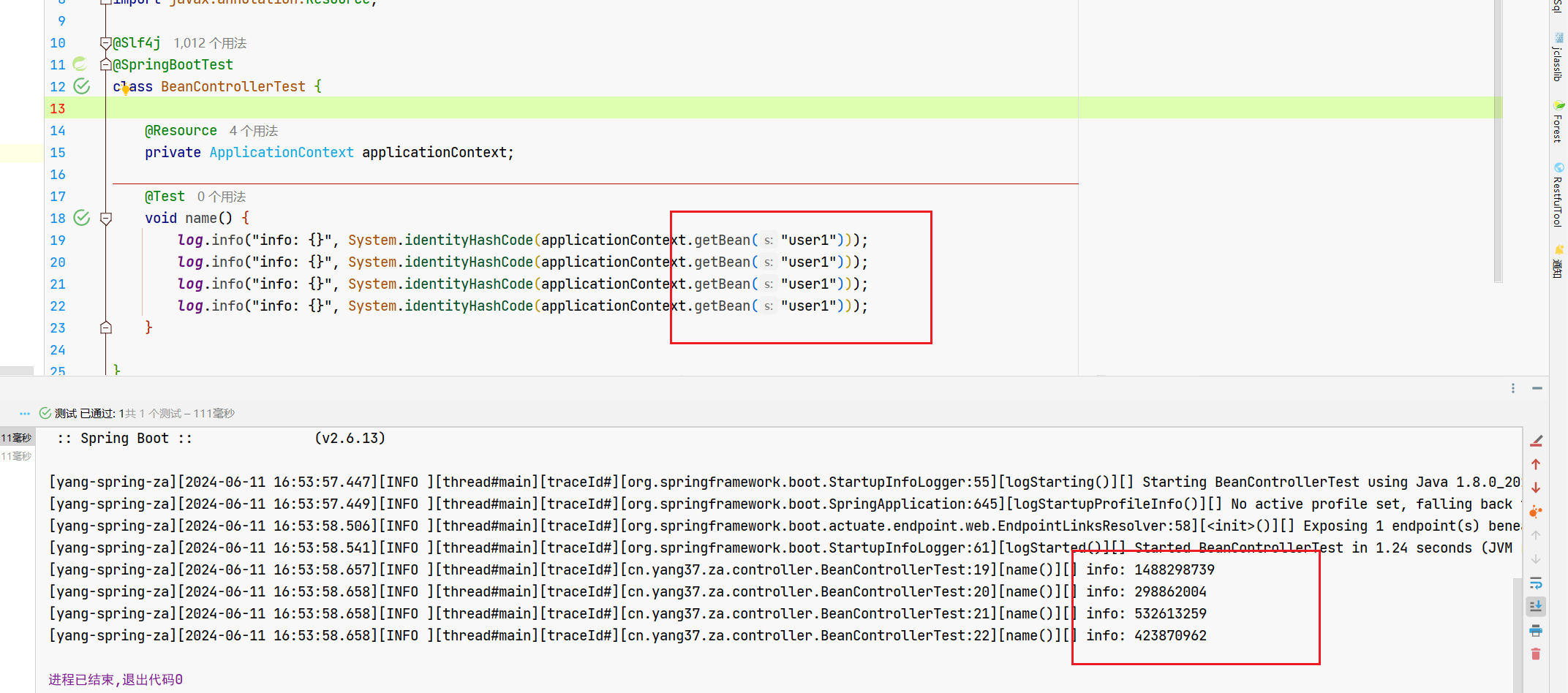The width and height of the screenshot is (1568, 693).
Task: Click identityHashCode call on line 19
Action: [468, 240]
